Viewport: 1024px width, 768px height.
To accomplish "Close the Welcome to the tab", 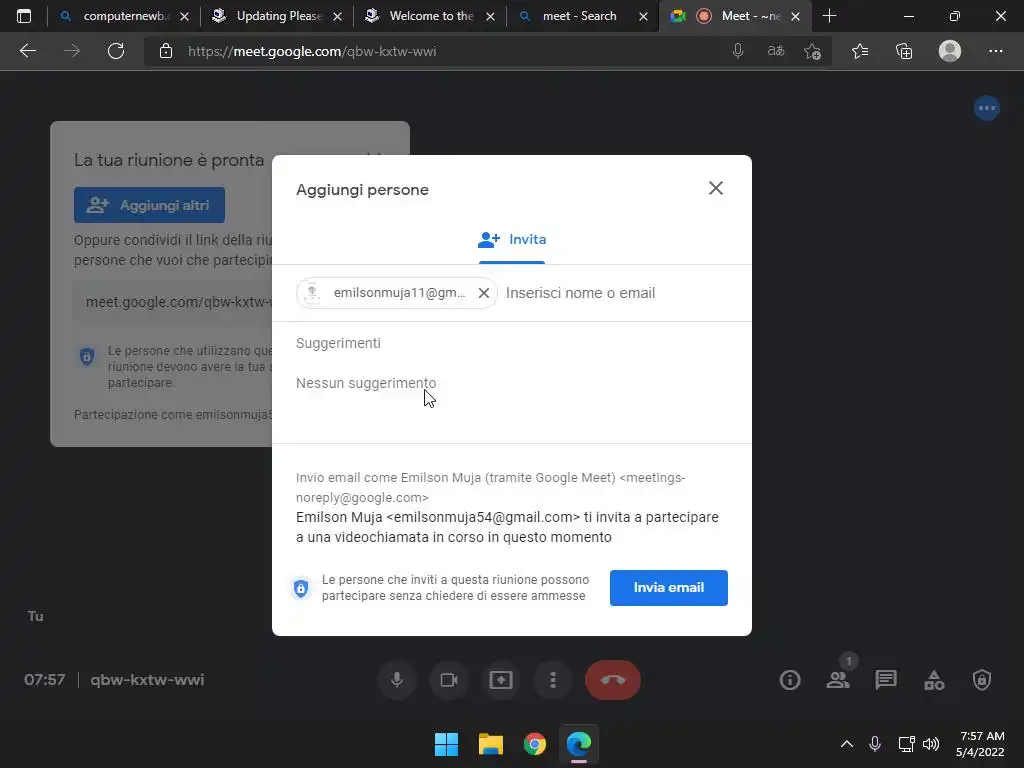I will pyautogui.click(x=490, y=16).
